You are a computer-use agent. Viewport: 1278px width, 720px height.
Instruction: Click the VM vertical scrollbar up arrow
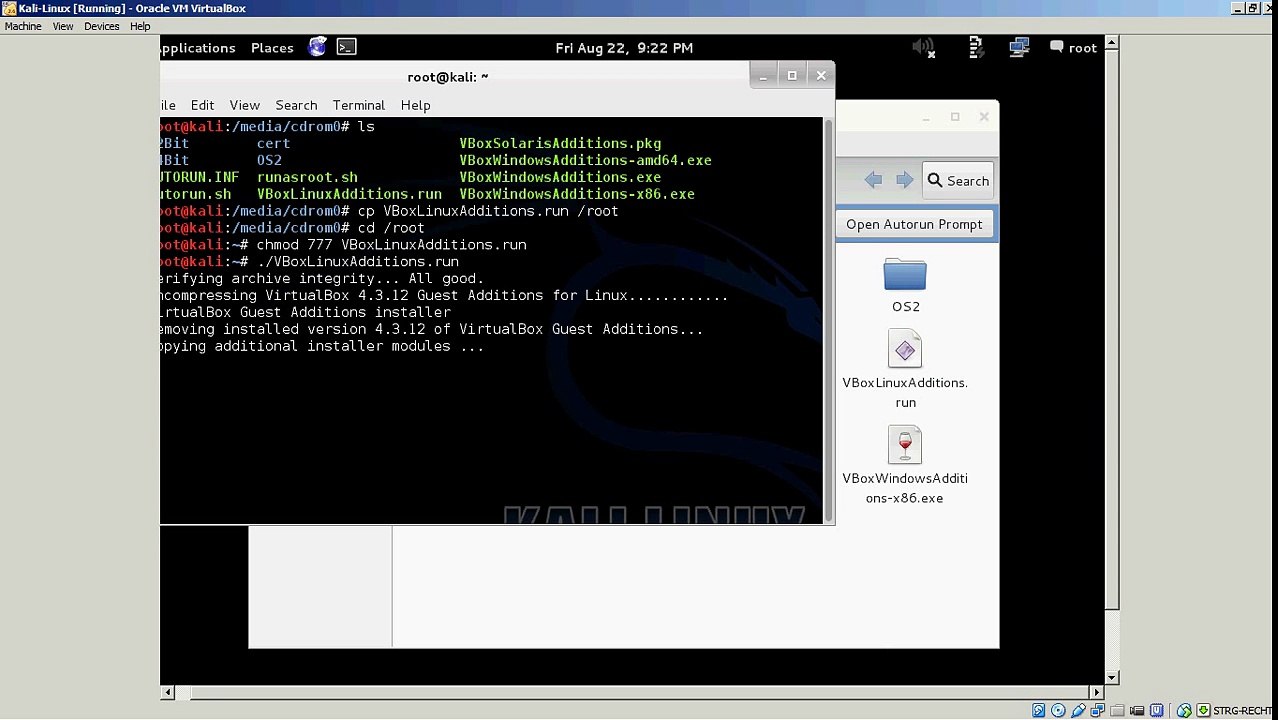tap(1112, 43)
